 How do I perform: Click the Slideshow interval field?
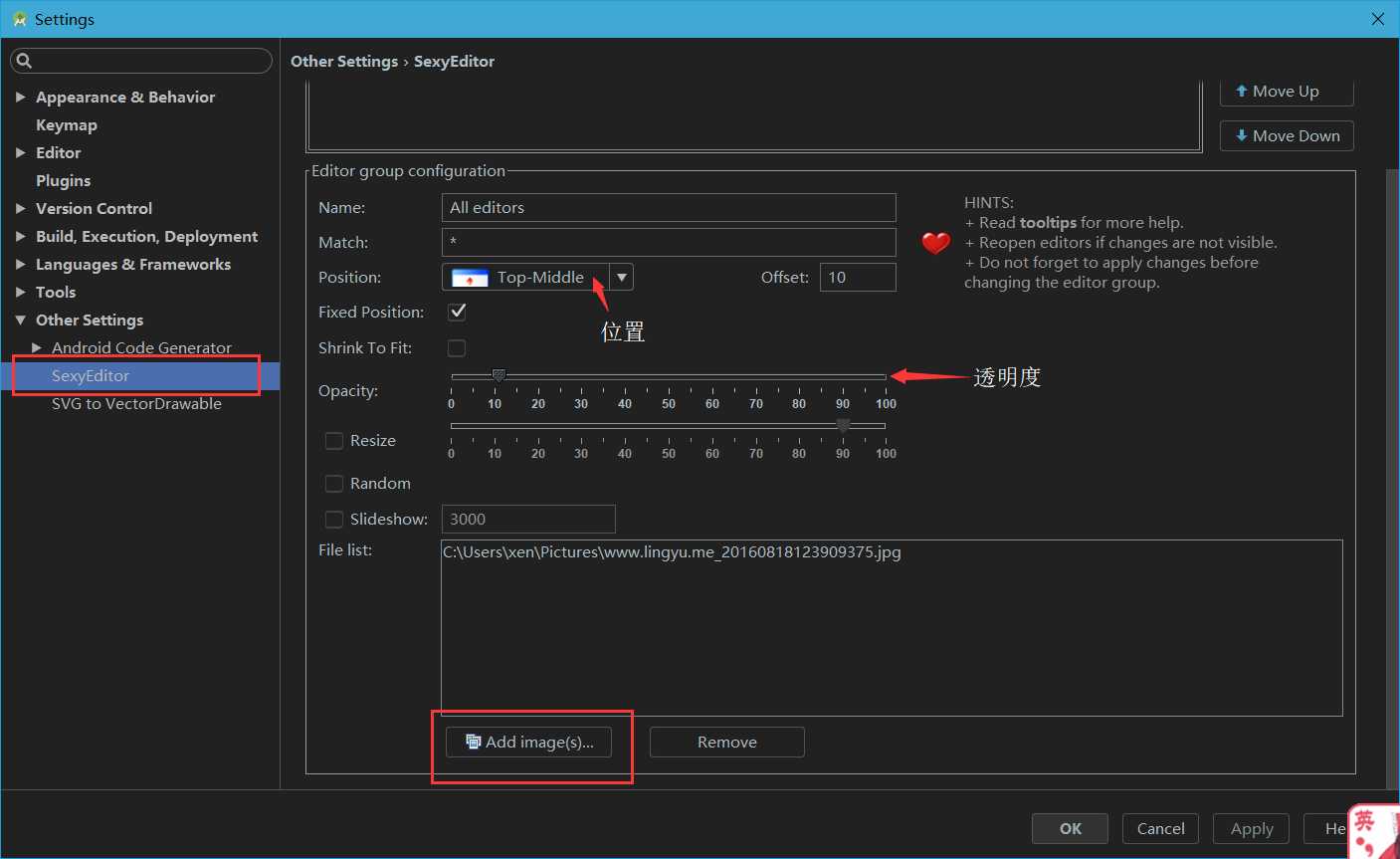[x=528, y=519]
